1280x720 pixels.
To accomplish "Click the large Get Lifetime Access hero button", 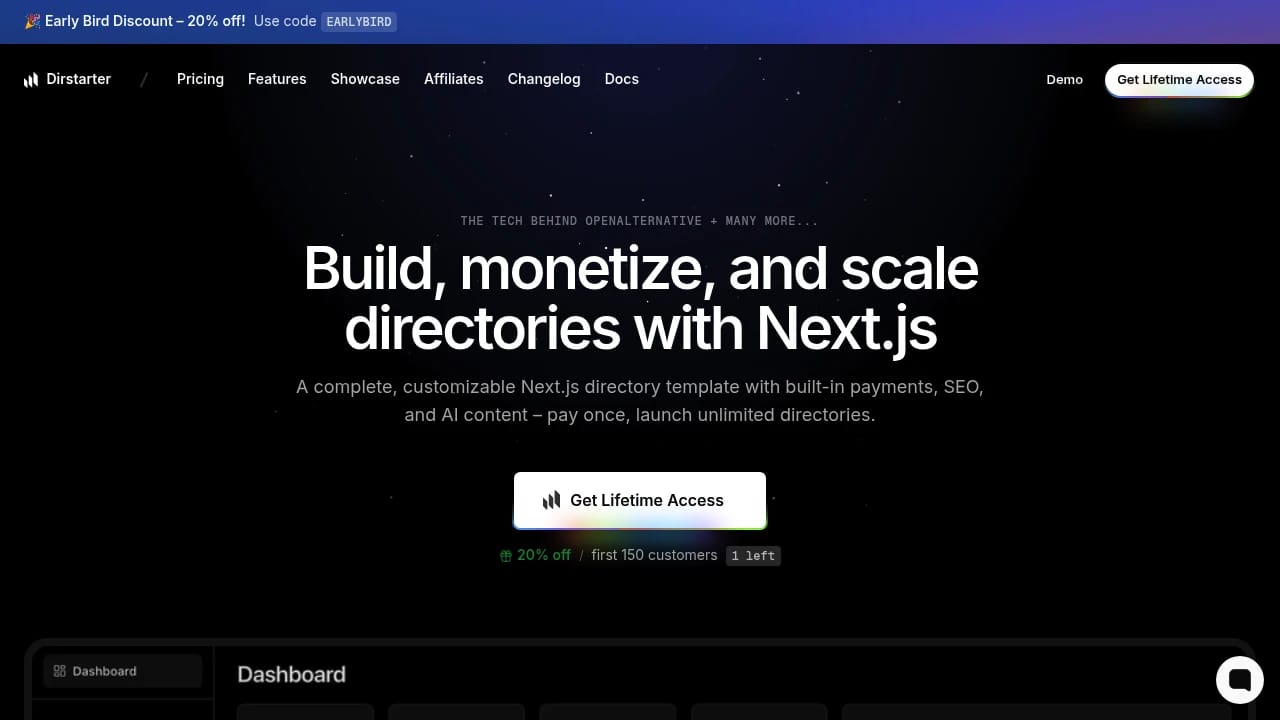I will 640,500.
